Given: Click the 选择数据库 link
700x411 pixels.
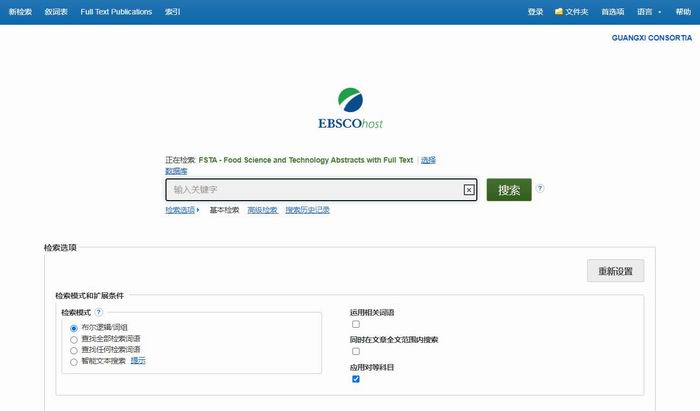Looking at the screenshot, I should (428, 160).
